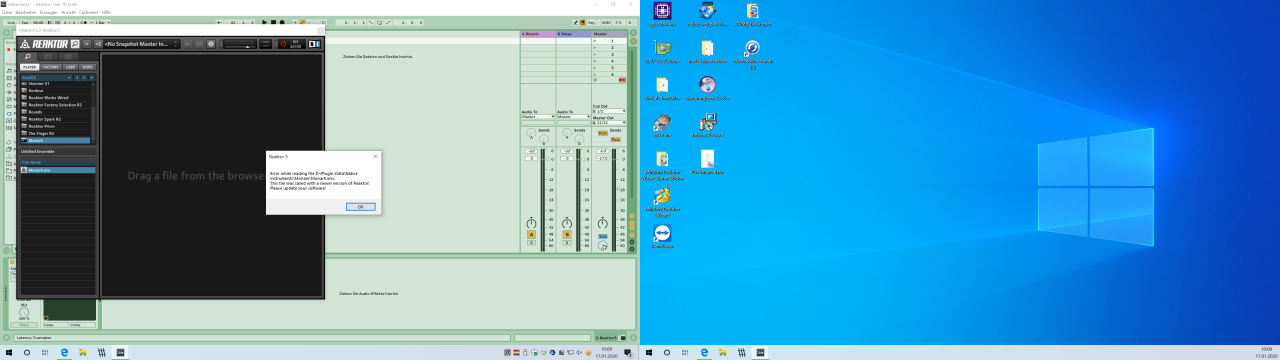Screen dimensions: 1280x360
Task: Open Edge on the left taskbar
Action: (64, 353)
